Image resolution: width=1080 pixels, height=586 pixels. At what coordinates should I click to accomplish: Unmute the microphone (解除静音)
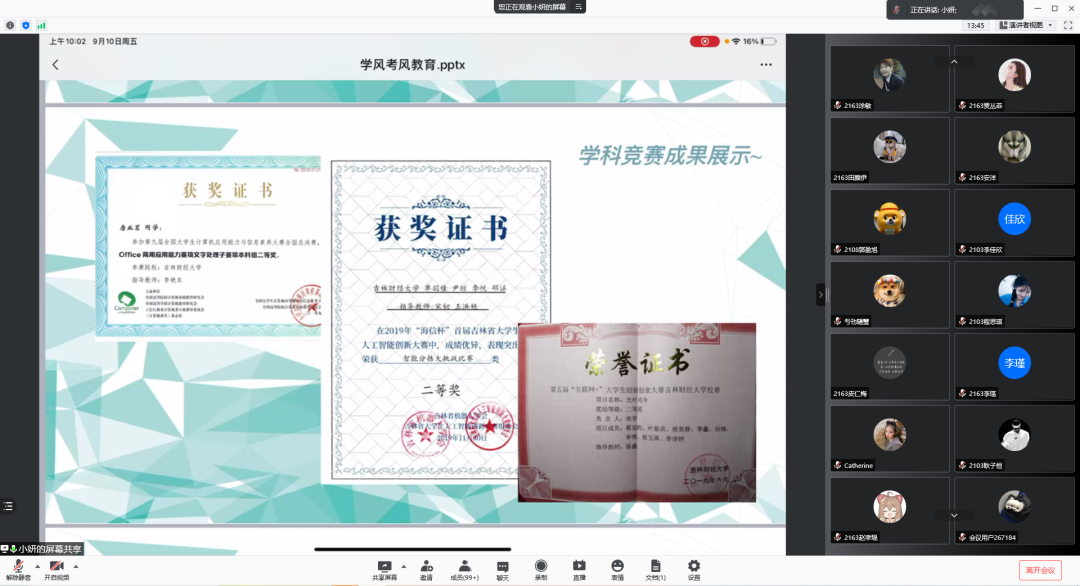coord(18,568)
